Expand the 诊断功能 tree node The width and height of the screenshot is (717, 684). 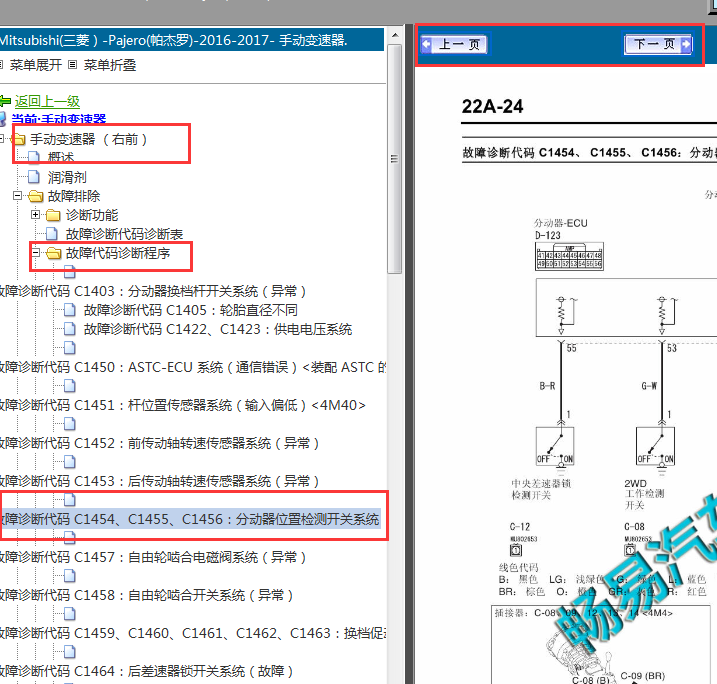35,215
